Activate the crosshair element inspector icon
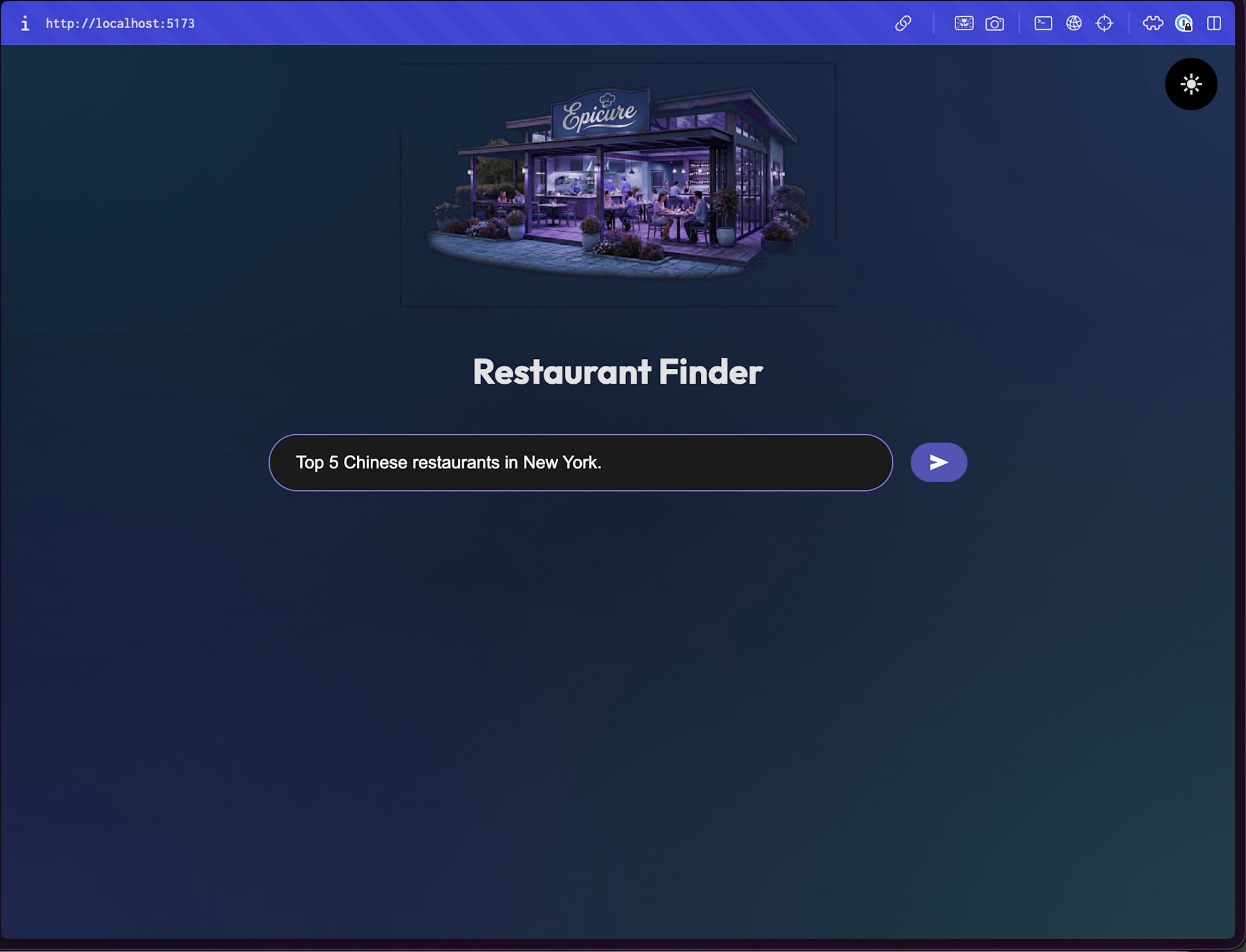The height and width of the screenshot is (952, 1246). [1104, 24]
